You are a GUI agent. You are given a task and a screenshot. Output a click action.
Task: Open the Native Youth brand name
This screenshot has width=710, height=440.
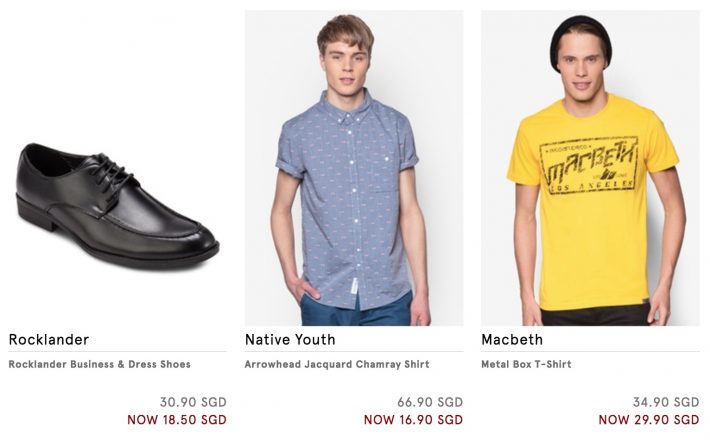290,340
